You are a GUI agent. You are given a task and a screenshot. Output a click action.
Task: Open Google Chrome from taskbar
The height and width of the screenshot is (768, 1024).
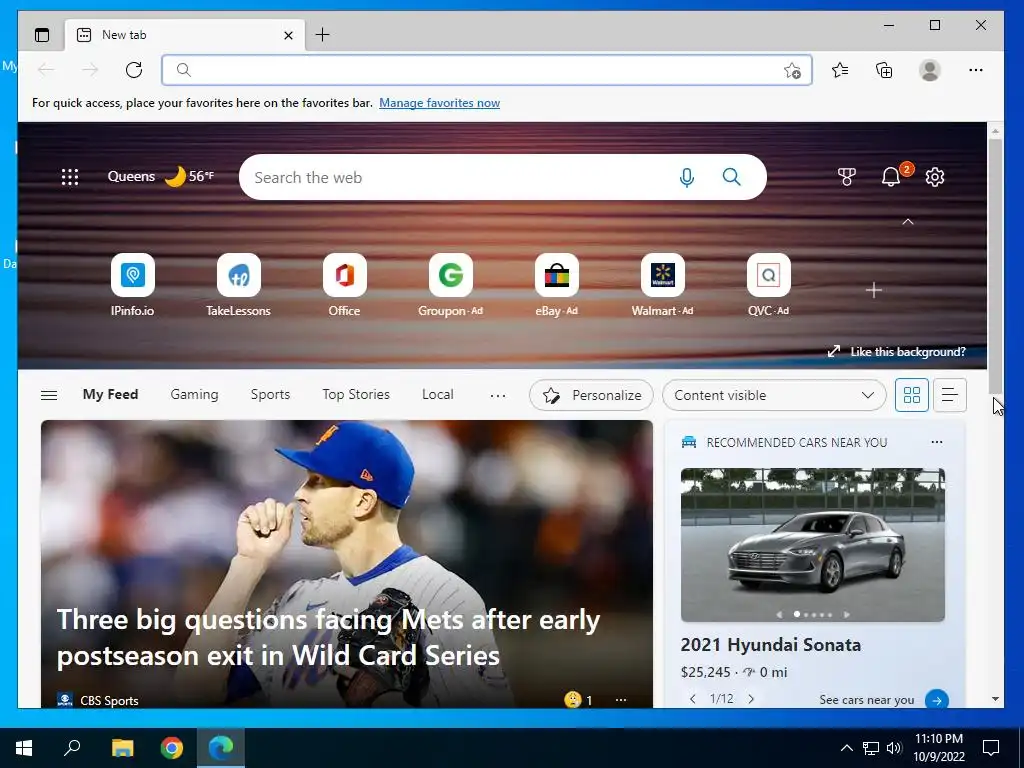(x=171, y=748)
